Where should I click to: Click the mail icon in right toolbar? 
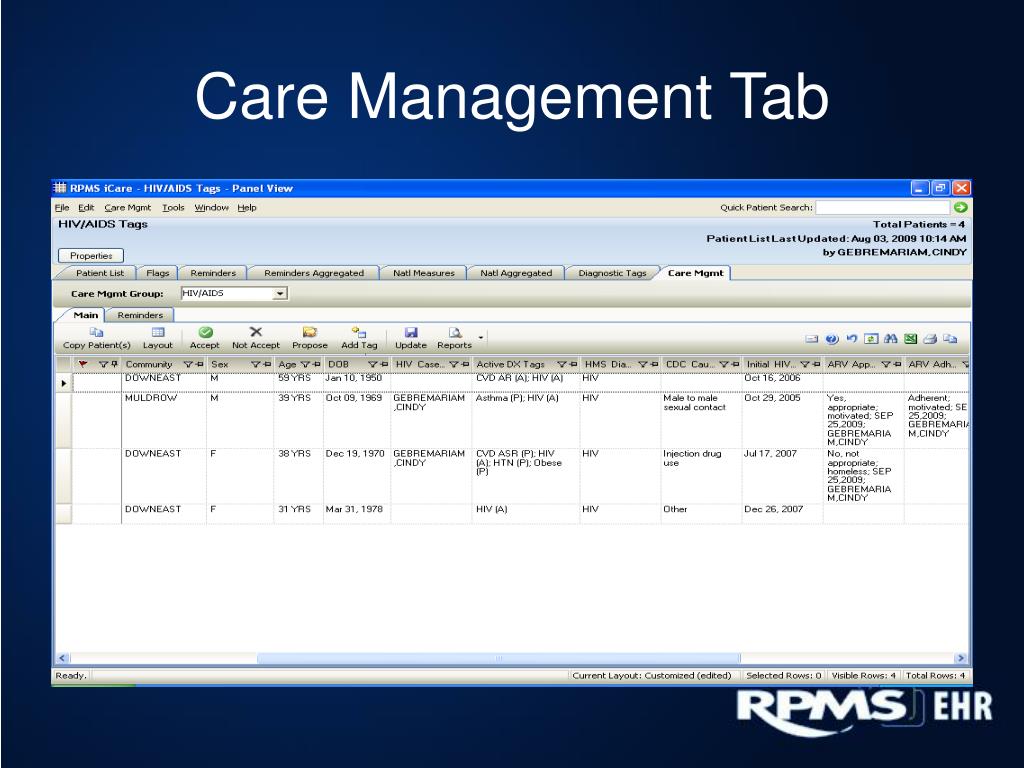pyautogui.click(x=812, y=339)
